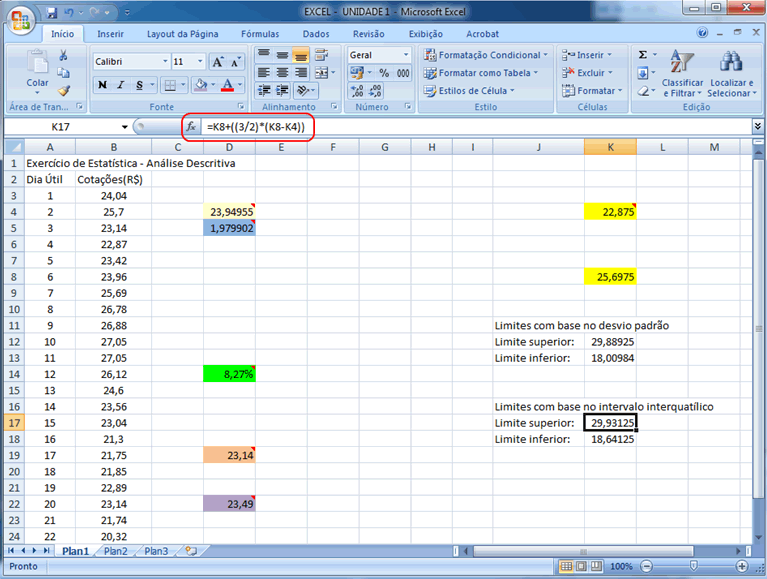Viewport: 767px width, 579px height.
Task: Click the AutoSum sigma icon
Action: coord(643,55)
